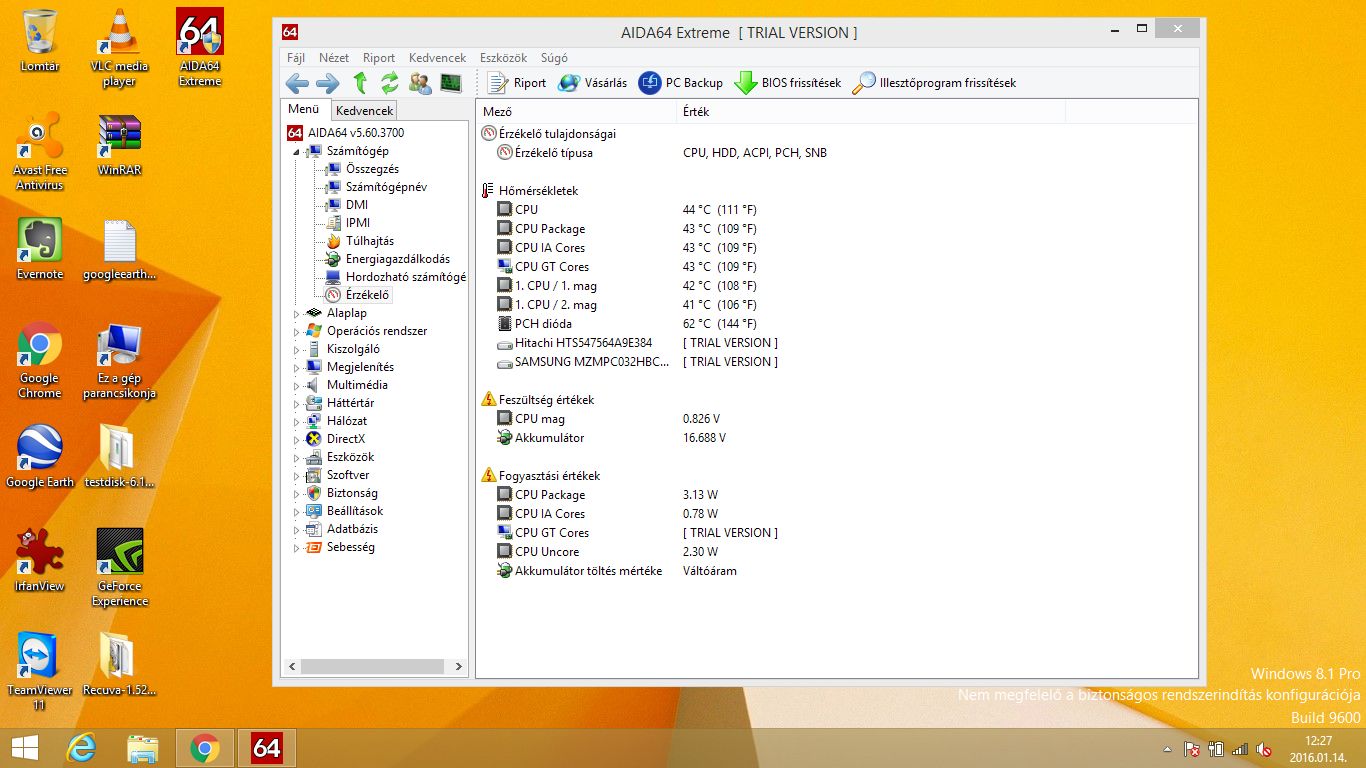Select the Eszközök tree item
The image size is (1366, 768).
coord(350,457)
